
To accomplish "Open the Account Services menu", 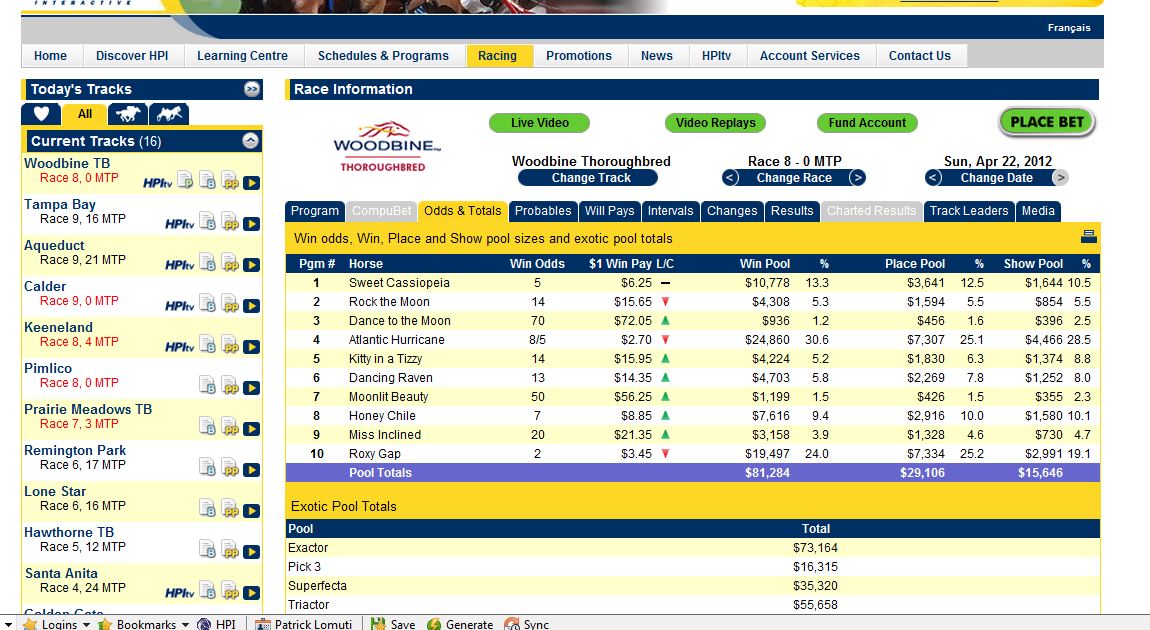I will [x=810, y=56].
